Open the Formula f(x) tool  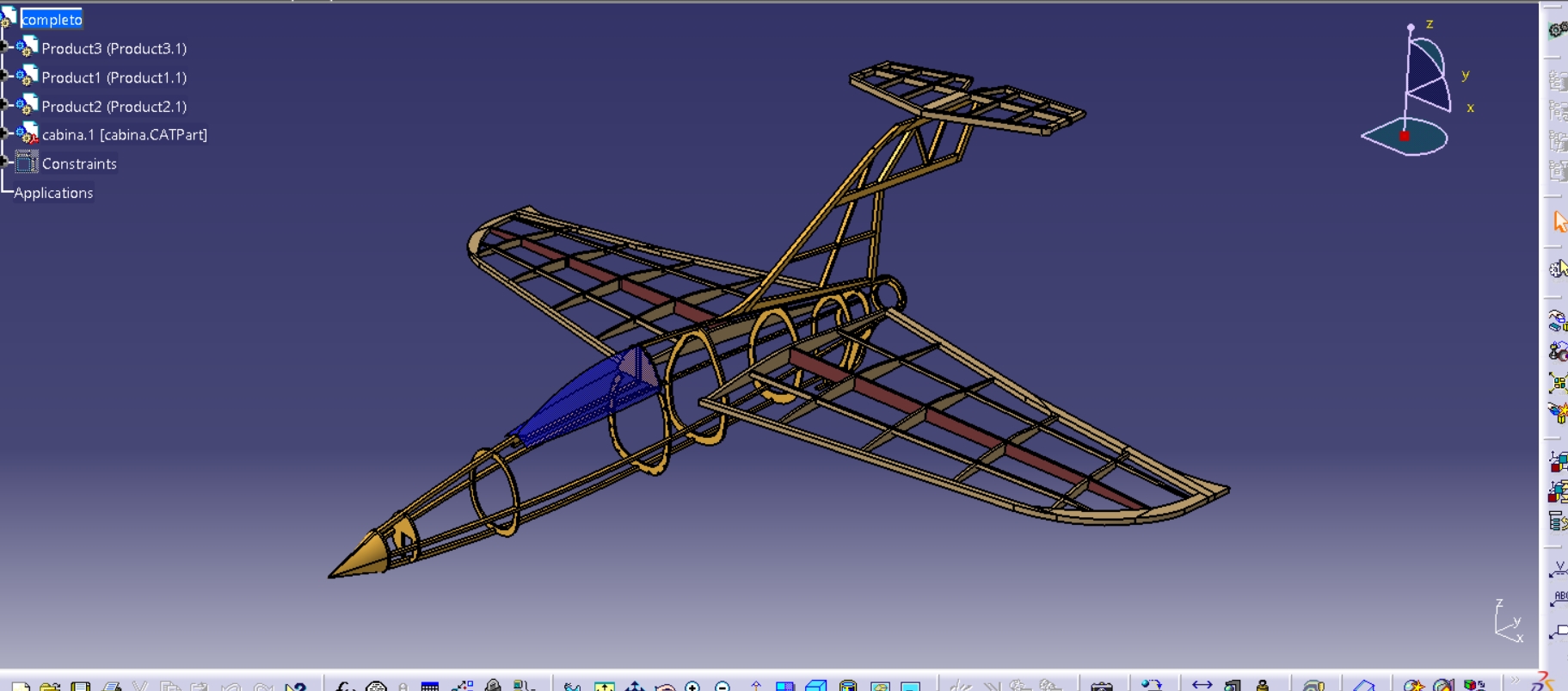344,687
